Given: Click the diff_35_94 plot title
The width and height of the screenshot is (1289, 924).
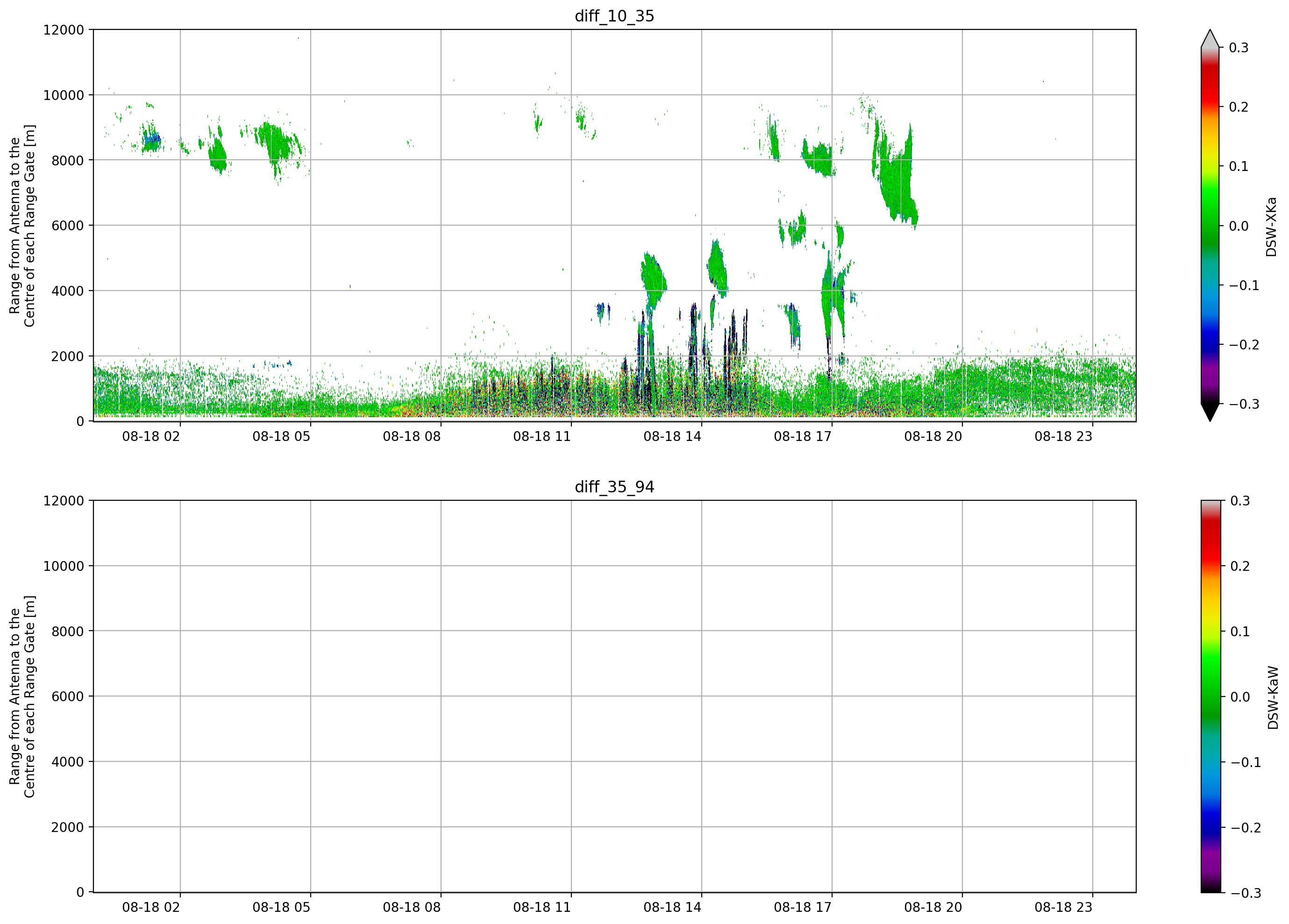Looking at the screenshot, I should point(614,487).
